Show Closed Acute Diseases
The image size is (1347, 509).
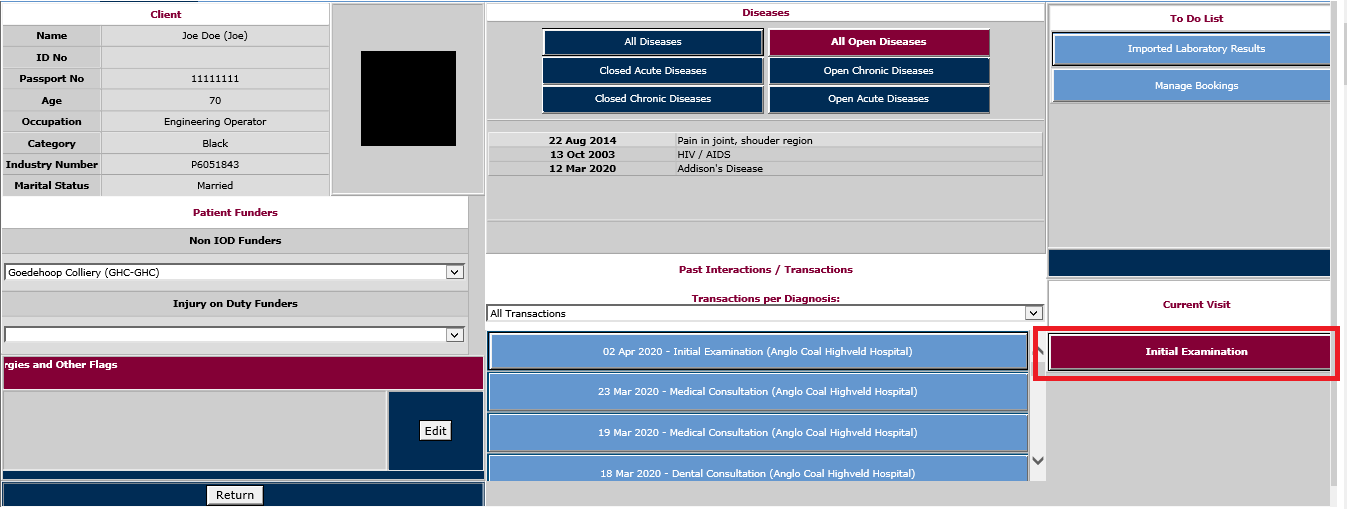[653, 71]
